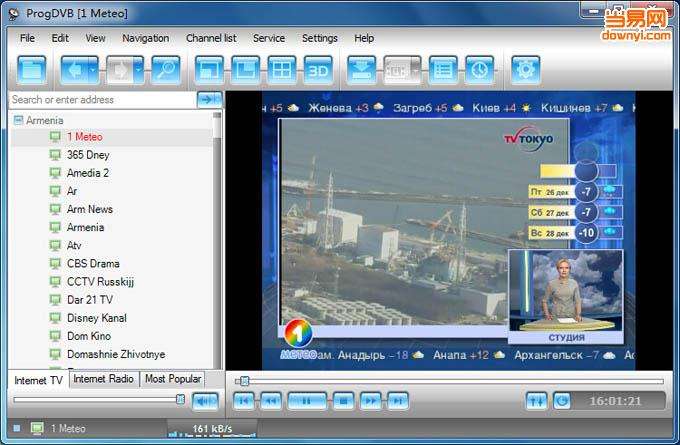This screenshot has height=445, width=680.
Task: Click the rewind playback button
Action: (x=271, y=401)
